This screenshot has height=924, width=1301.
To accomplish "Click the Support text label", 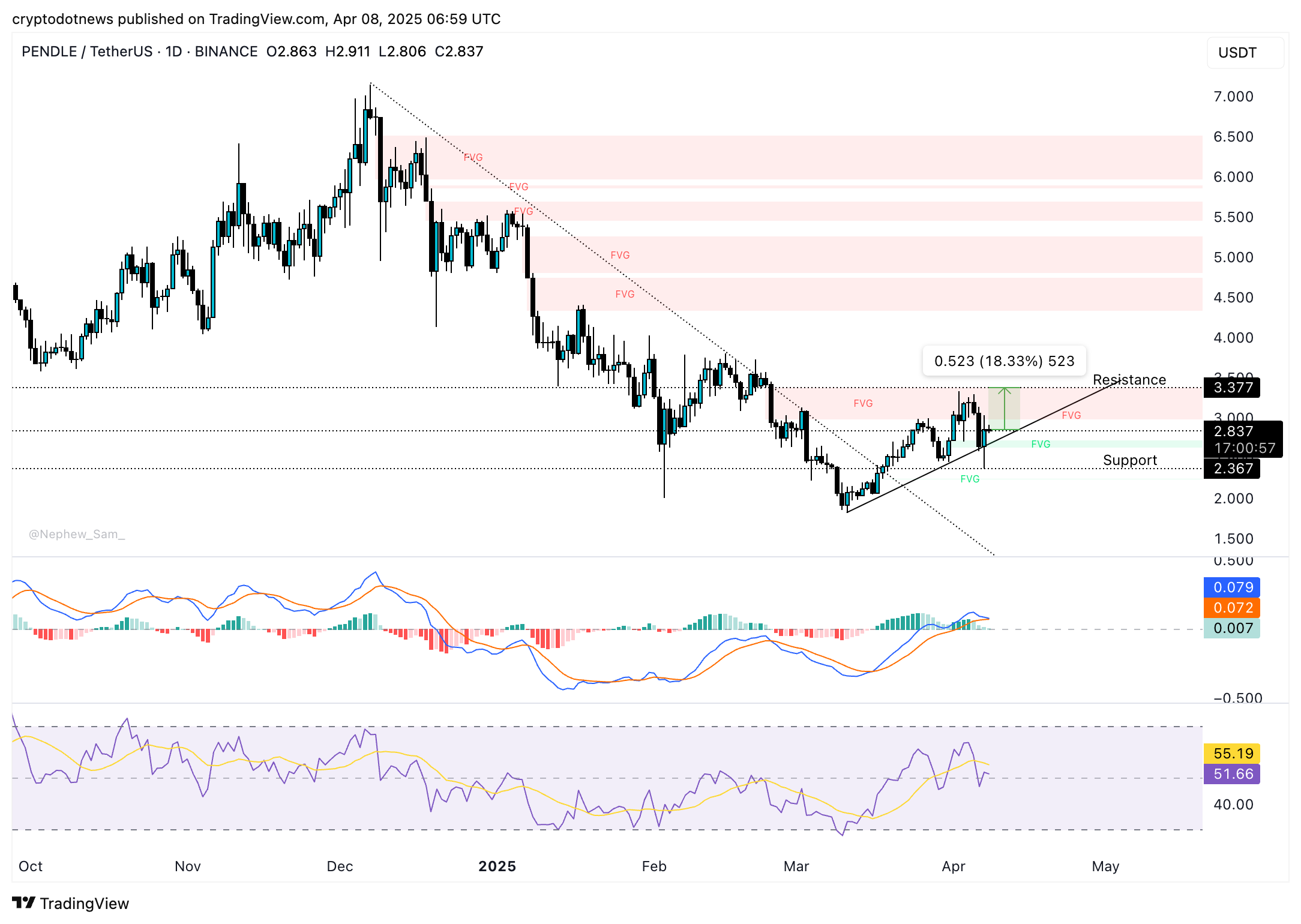I will 1129,460.
